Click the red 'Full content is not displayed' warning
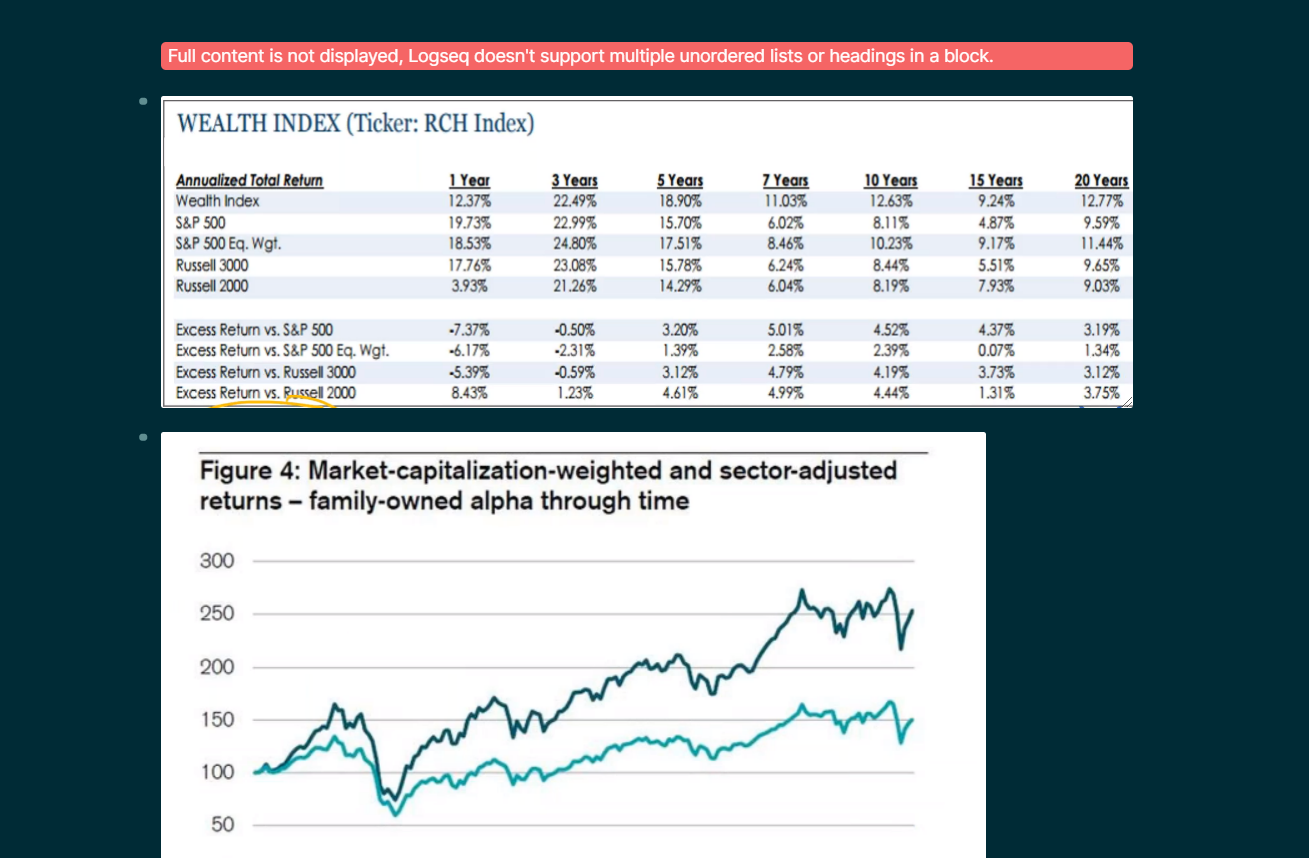 (647, 56)
